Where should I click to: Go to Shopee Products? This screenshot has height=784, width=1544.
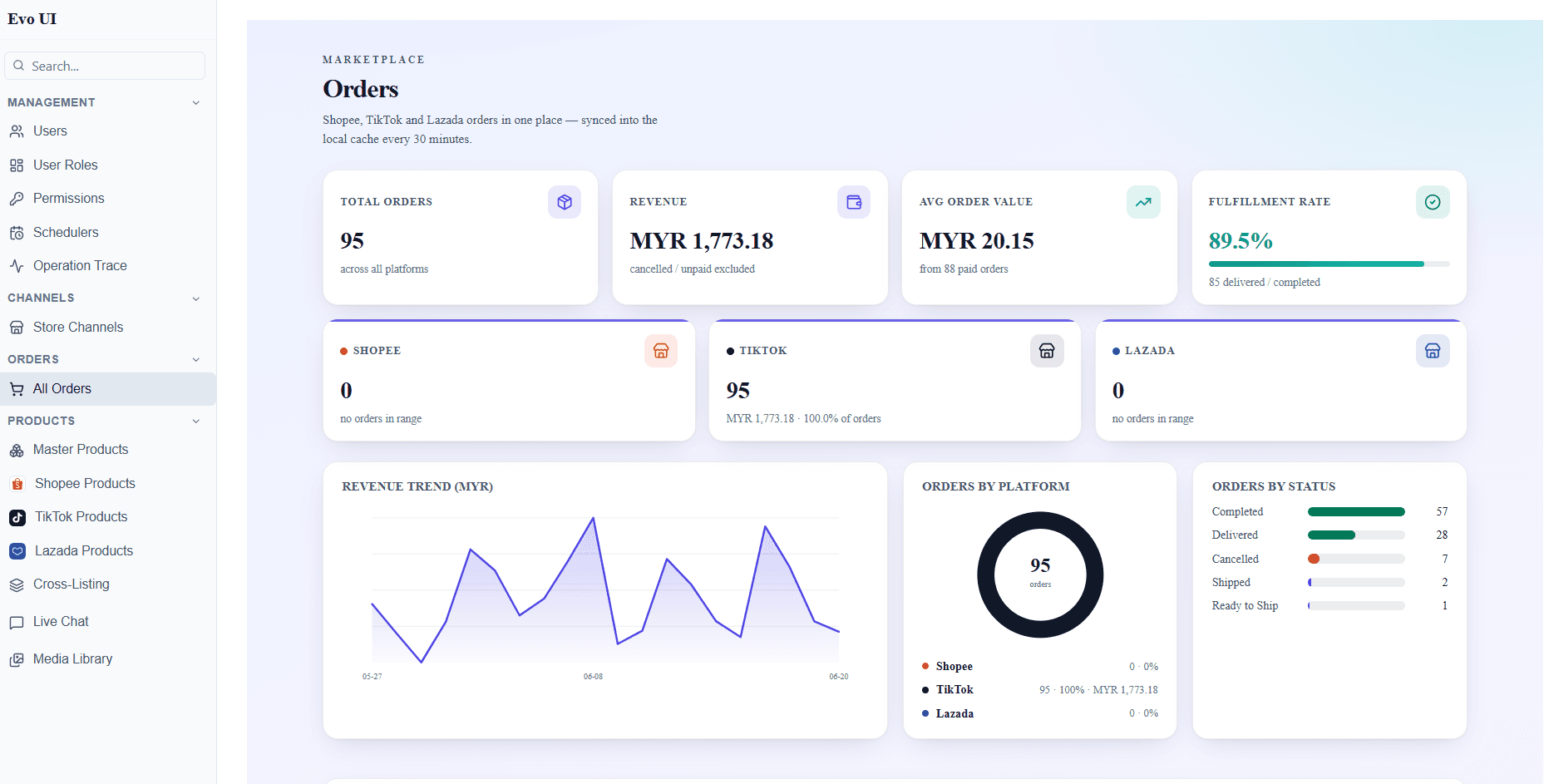coord(108,484)
